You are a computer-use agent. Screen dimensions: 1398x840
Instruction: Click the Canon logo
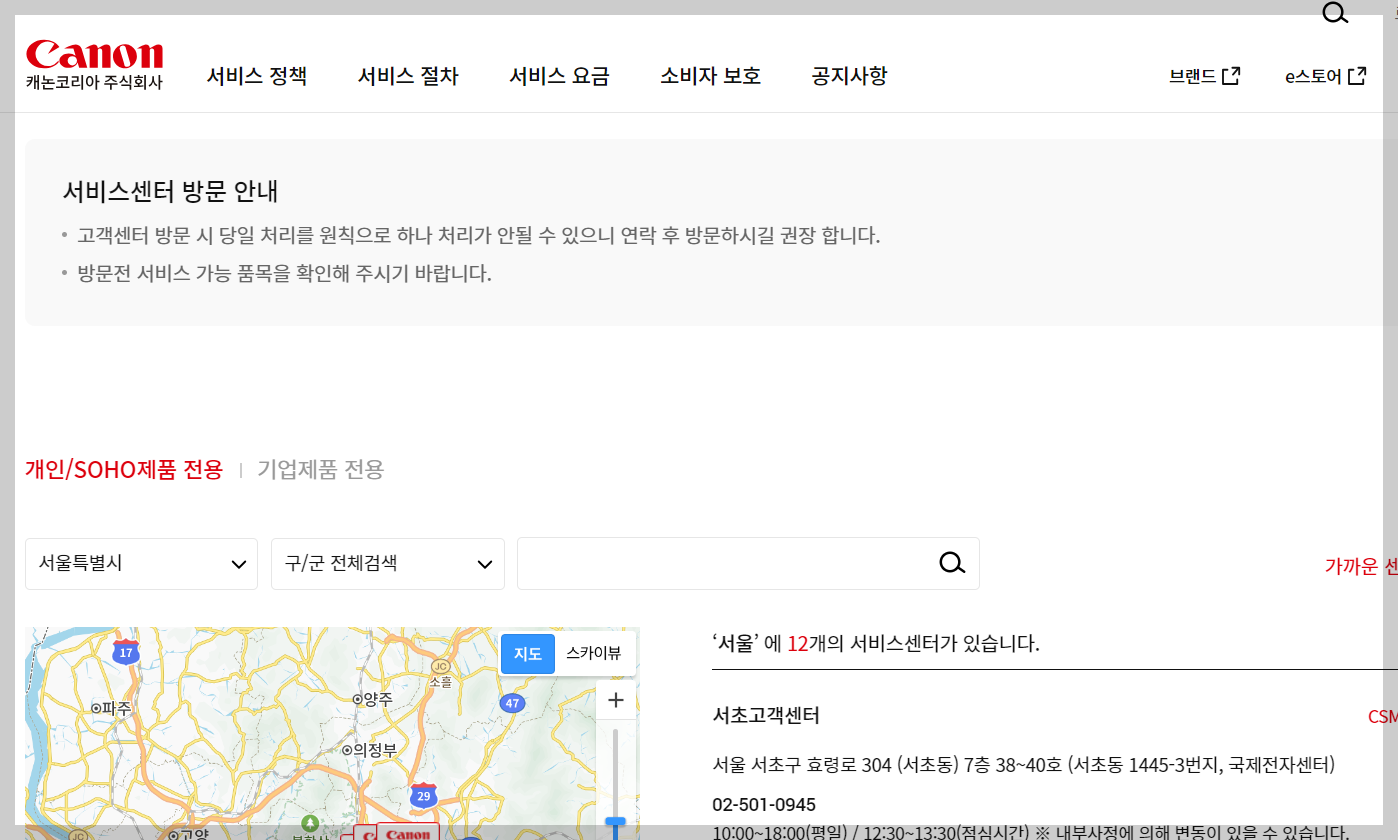[94, 55]
